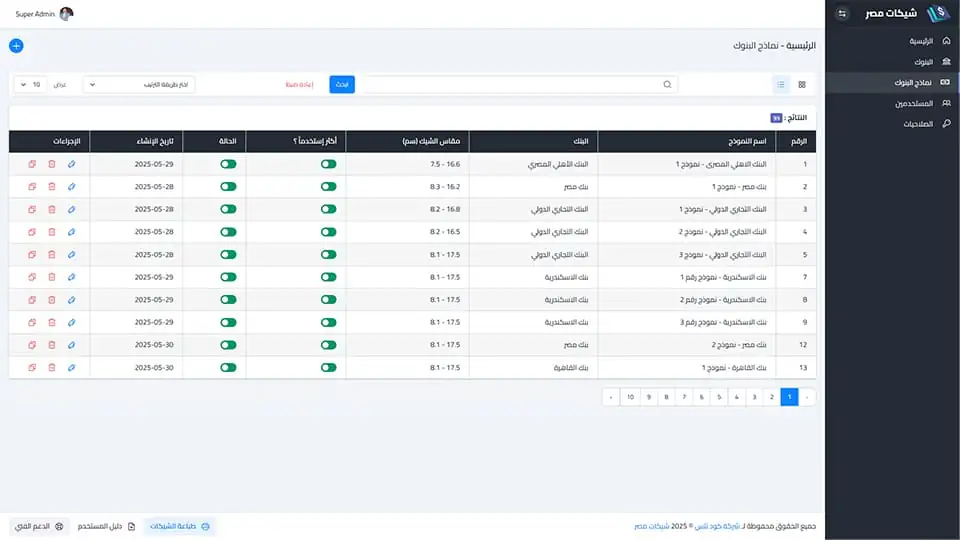Follow the شركة كود تكس footer link

[x=717, y=527]
